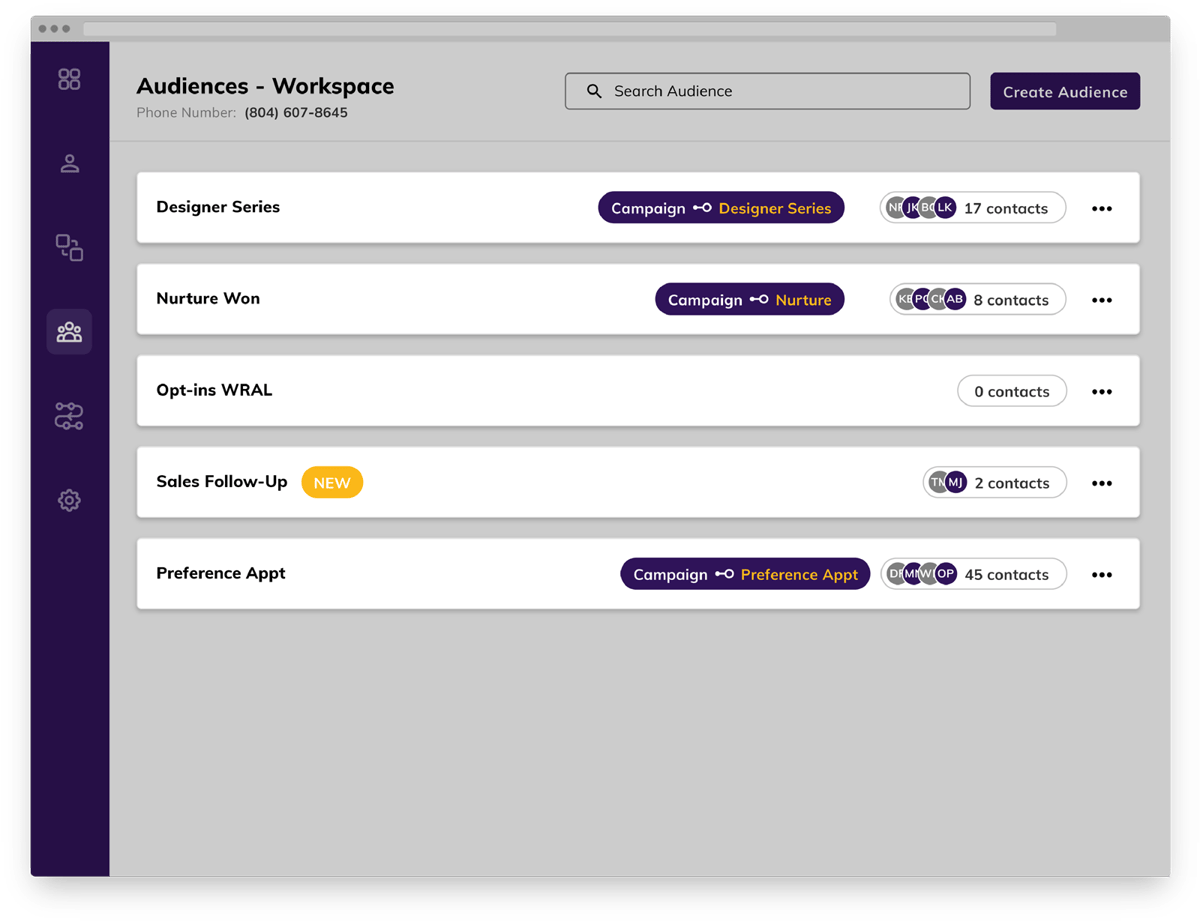The height and width of the screenshot is (921, 1200).
Task: Click the Create Audience button
Action: coord(1064,91)
